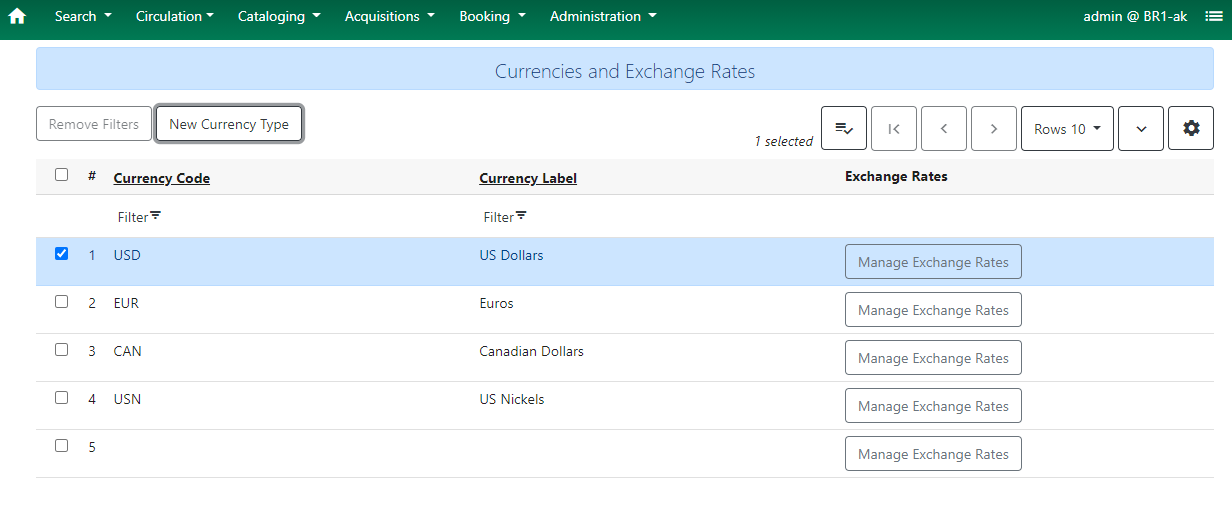
Task: Click the US Nickels label cell
Action: [x=512, y=399]
